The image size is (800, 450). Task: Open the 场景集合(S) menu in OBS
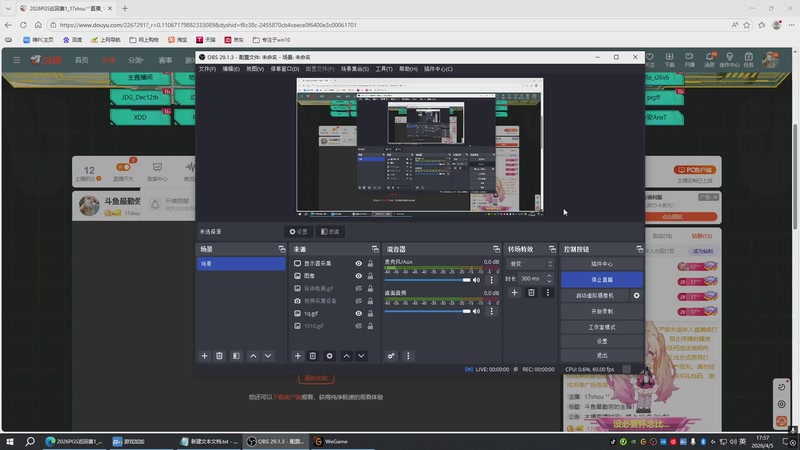(x=355, y=69)
